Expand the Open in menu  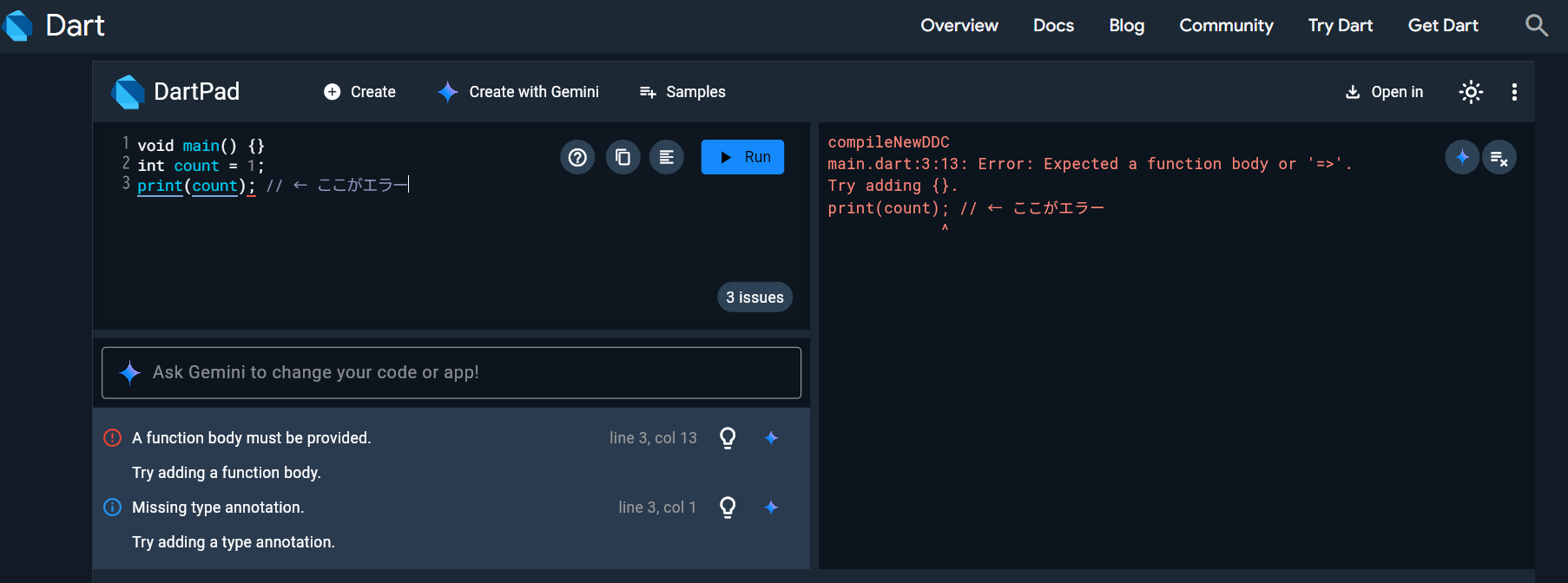point(1384,92)
